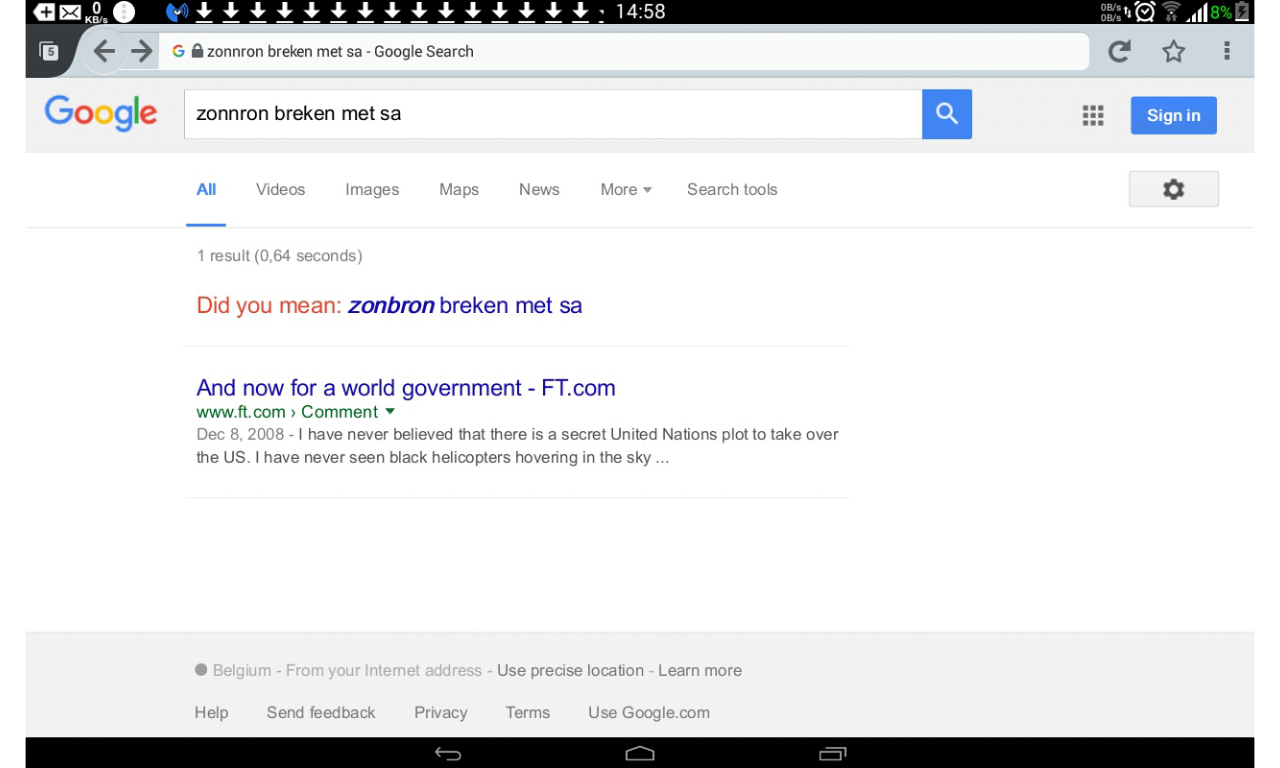Tap the battery indicator at 8%
1280x768 pixels.
click(1231, 12)
